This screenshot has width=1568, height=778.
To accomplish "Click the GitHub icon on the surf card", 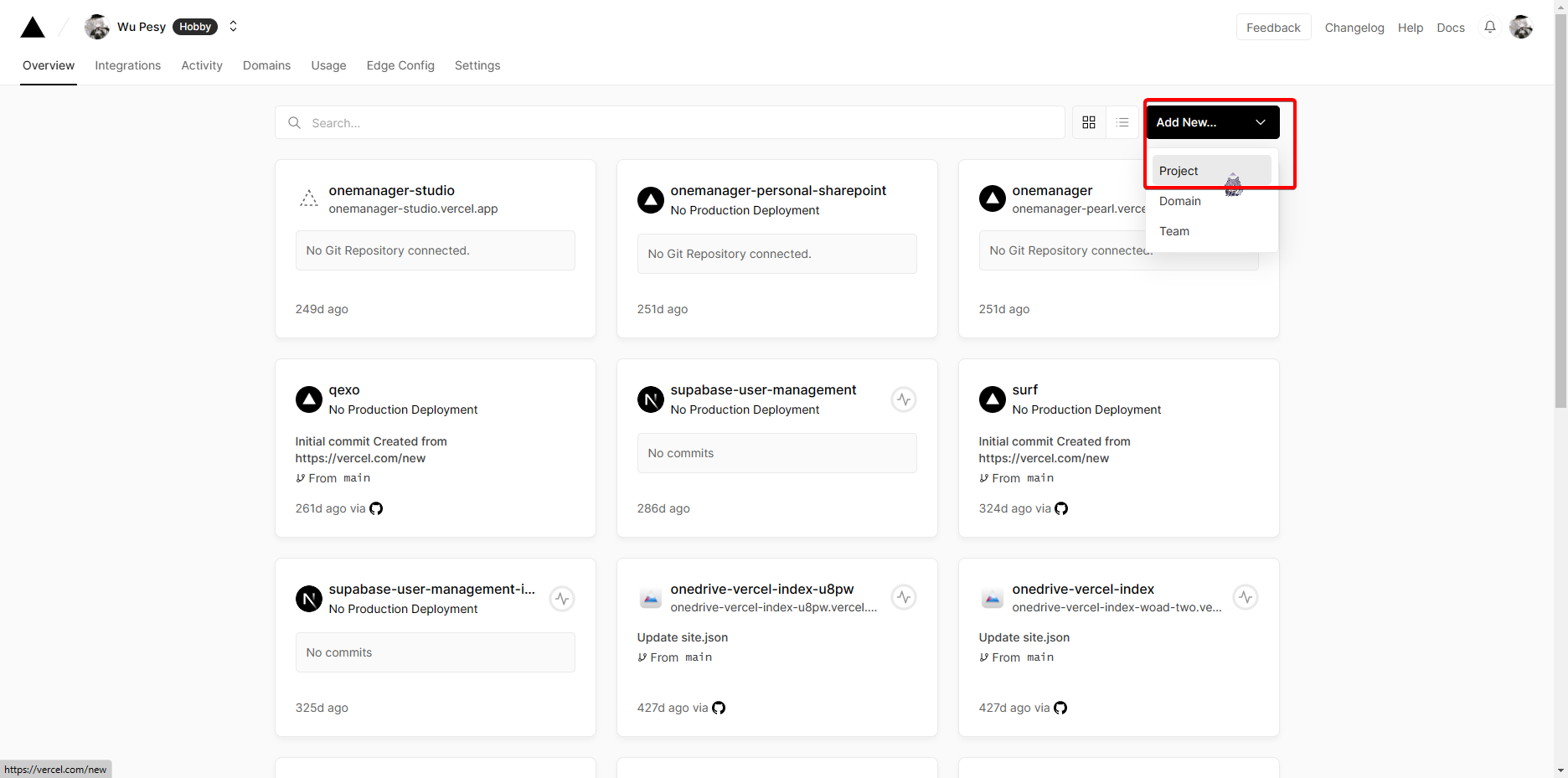I will coord(1060,508).
